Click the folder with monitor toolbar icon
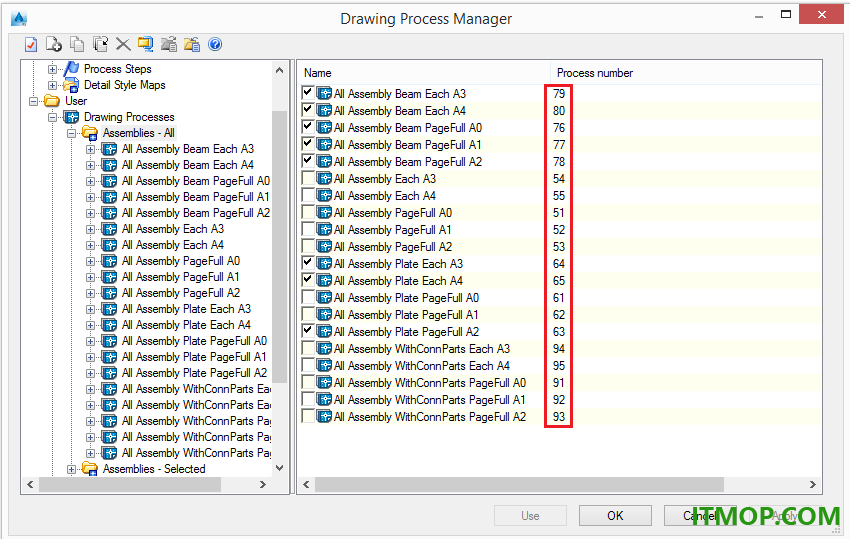This screenshot has width=850, height=539. point(145,44)
